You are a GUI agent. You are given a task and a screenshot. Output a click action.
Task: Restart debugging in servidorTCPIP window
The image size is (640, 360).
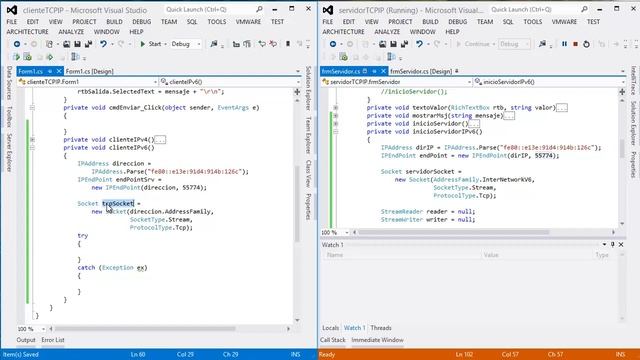tap(586, 44)
